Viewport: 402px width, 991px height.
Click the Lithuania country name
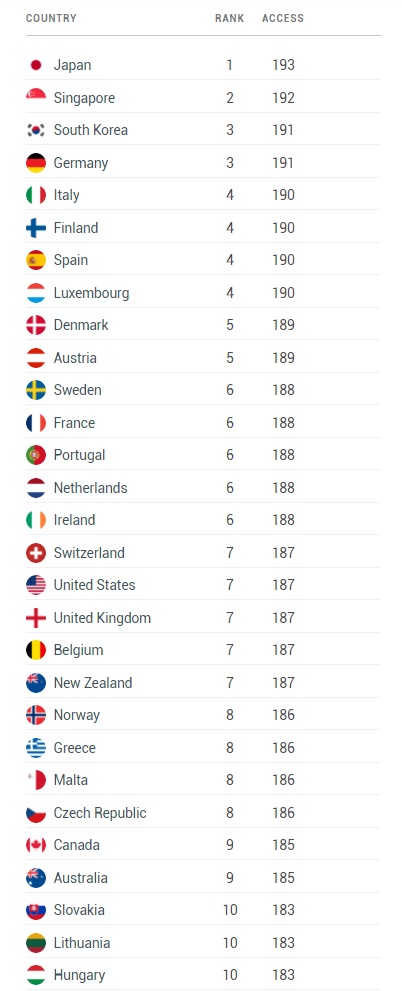click(x=82, y=943)
